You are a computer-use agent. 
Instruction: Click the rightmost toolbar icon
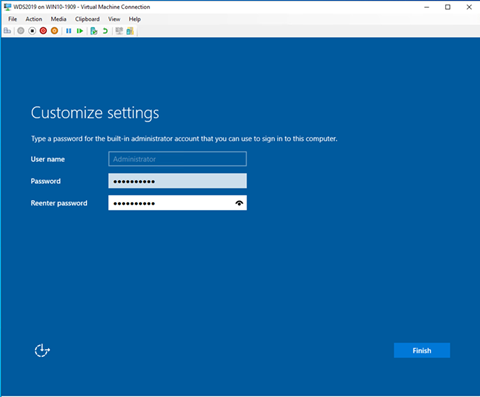click(130, 31)
